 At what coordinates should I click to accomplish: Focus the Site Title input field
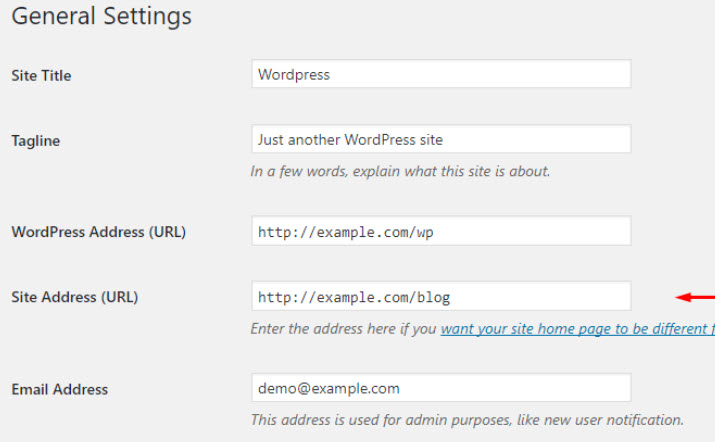coord(441,74)
